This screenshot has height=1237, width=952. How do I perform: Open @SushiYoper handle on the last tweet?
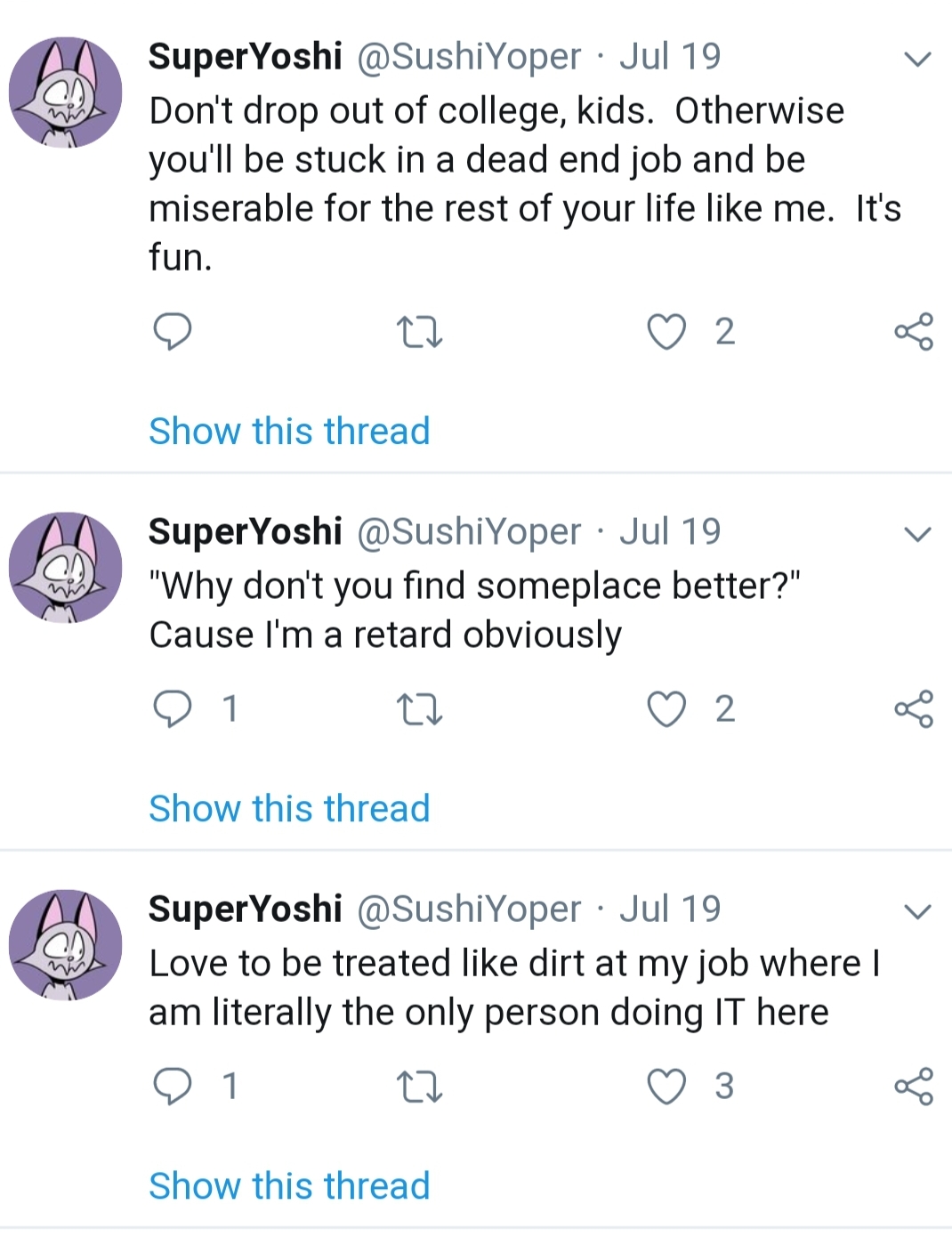pyautogui.click(x=469, y=910)
